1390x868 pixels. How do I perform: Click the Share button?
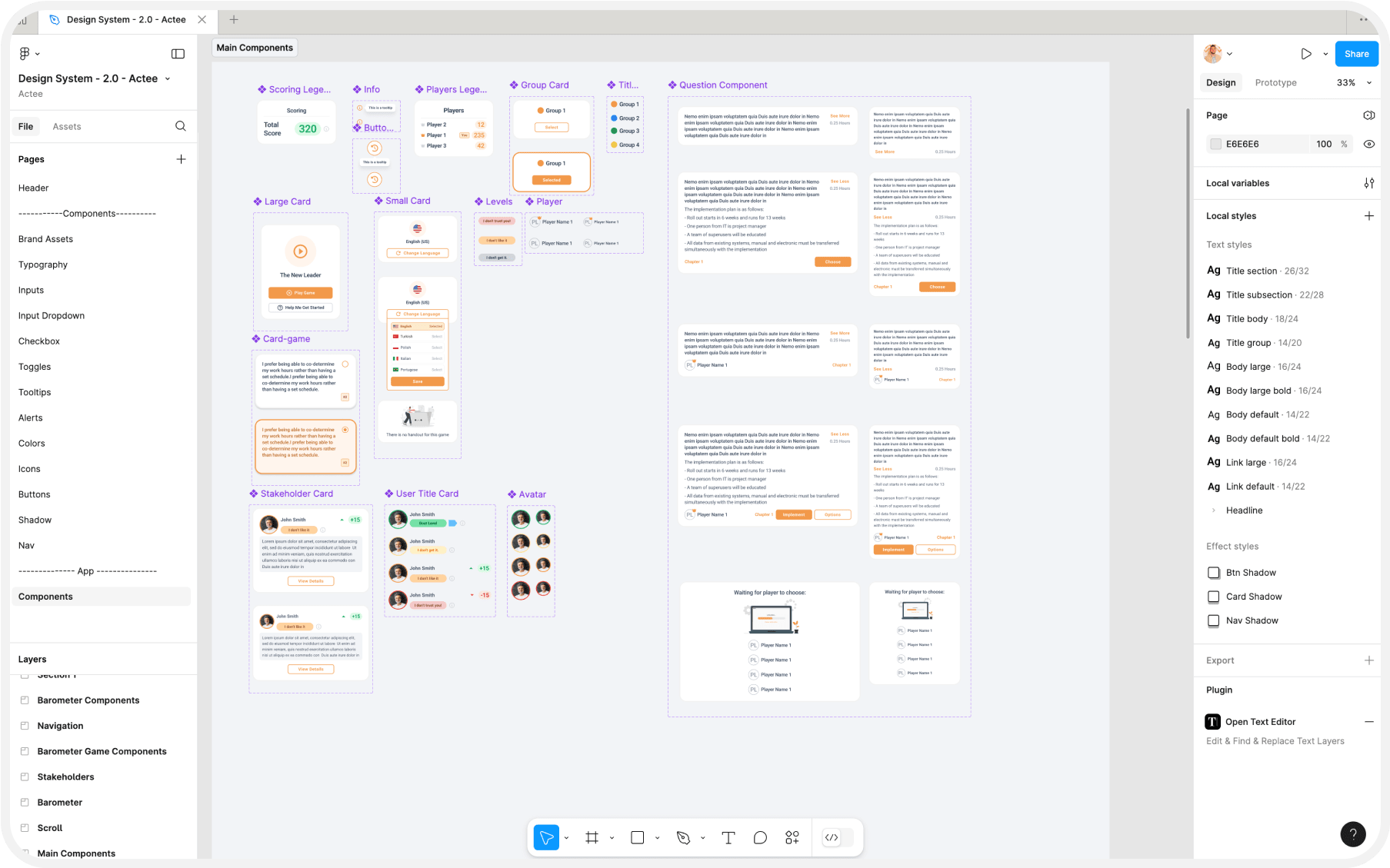pyautogui.click(x=1357, y=54)
